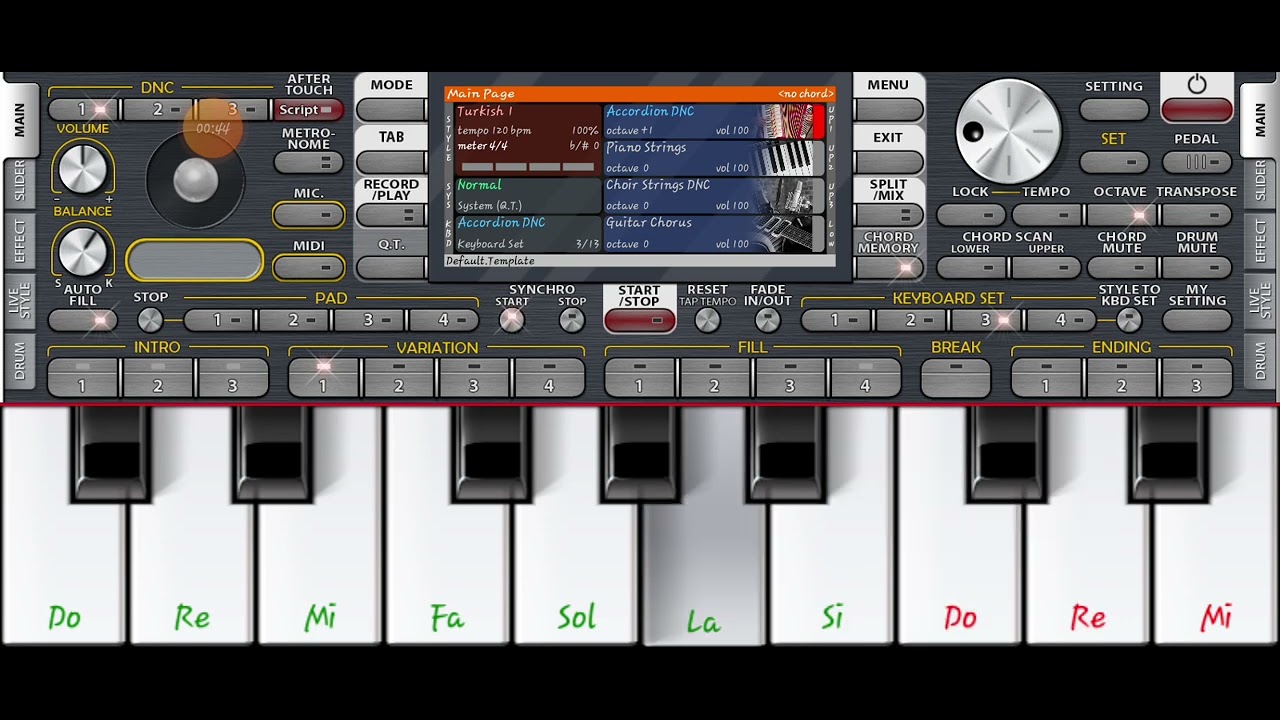Viewport: 1280px width, 720px height.
Task: Toggle the Mic. button
Action: coord(308,215)
